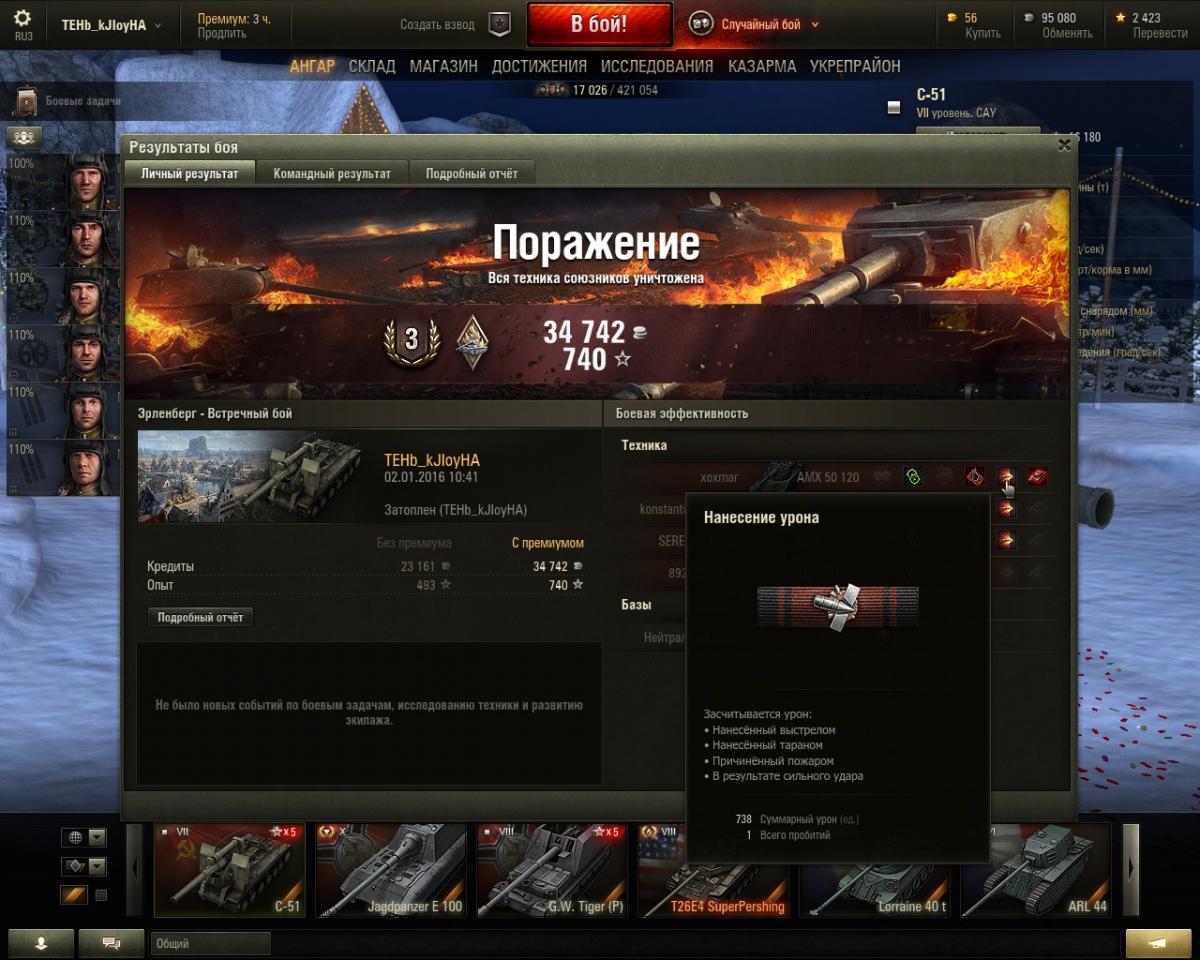The height and width of the screenshot is (960, 1200).
Task: Open the ИССЛЕДОВАНИЯ menu
Action: (x=657, y=66)
